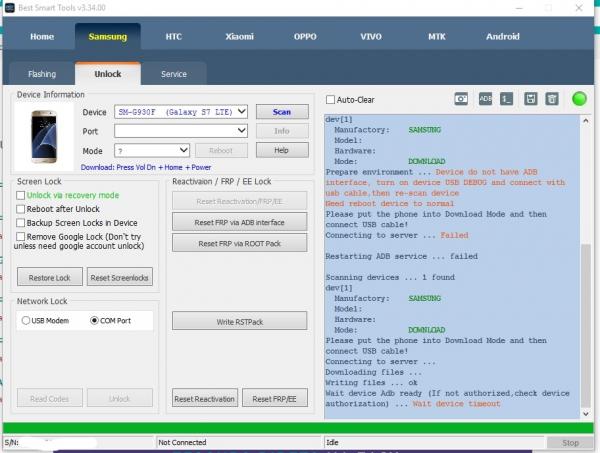Click the Read Codes button
Screen dimensions: 600x453
click(x=50, y=398)
